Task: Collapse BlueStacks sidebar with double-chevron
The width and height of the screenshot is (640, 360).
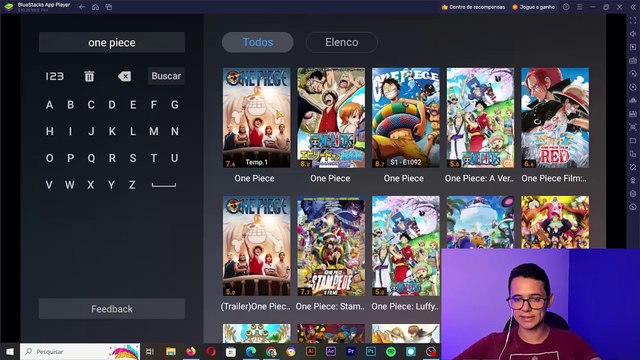Action: pos(632,7)
